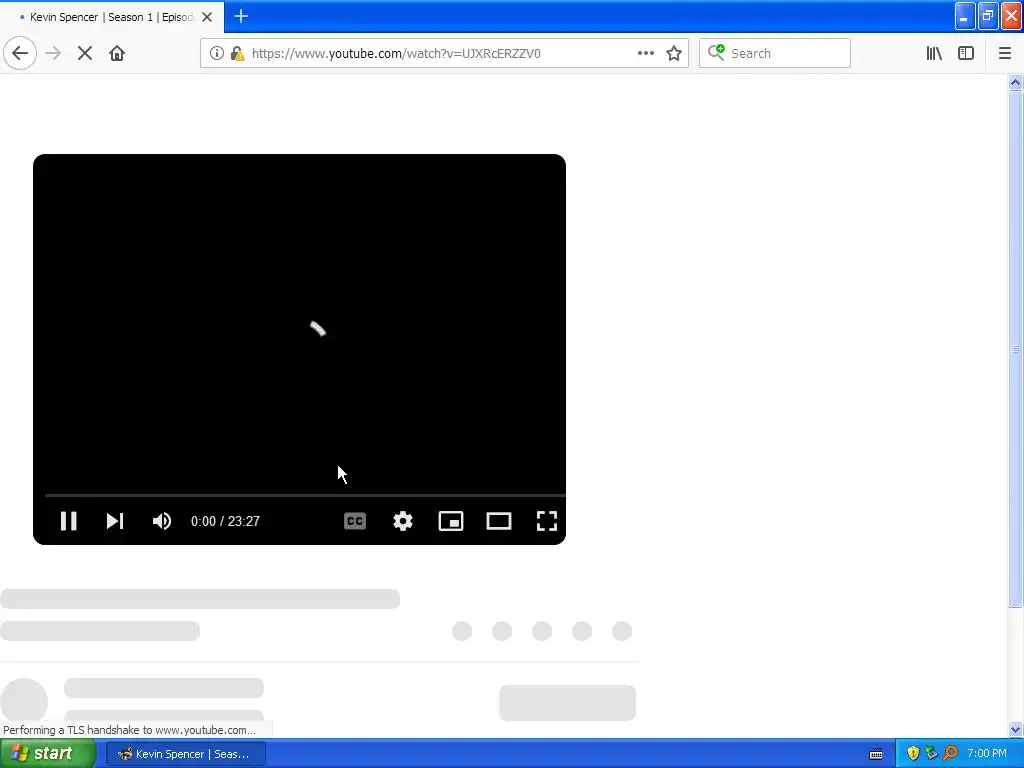Image resolution: width=1024 pixels, height=768 pixels.
Task: Toggle the sidebars view
Action: [x=966, y=54]
